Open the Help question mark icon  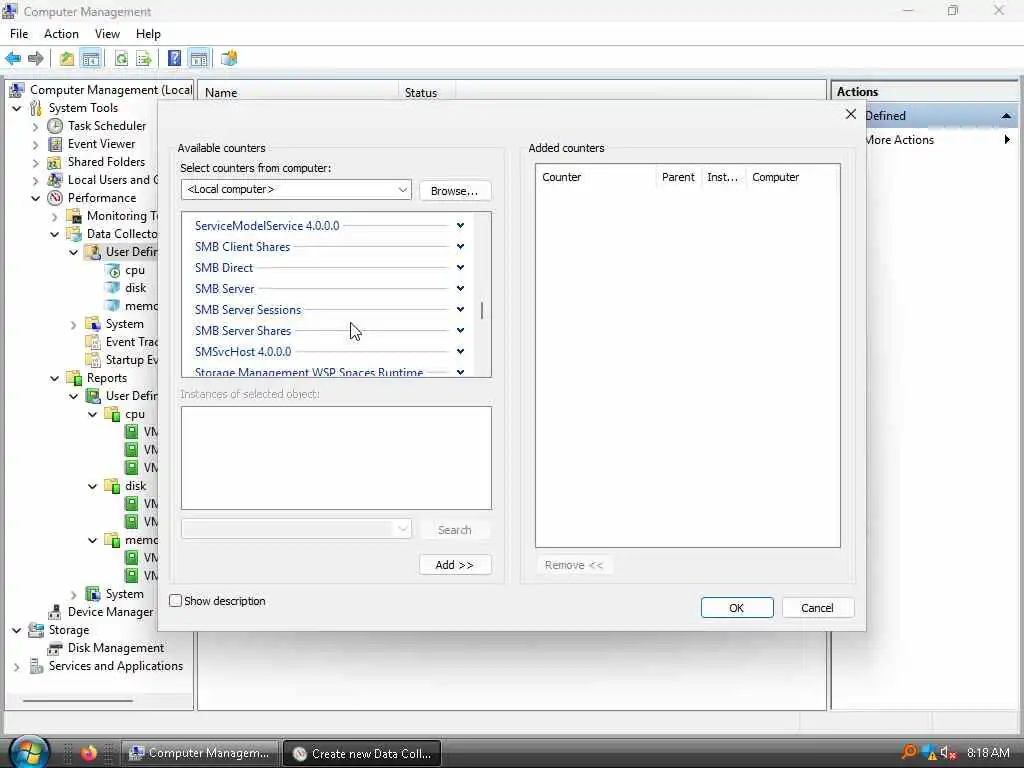pyautogui.click(x=174, y=59)
